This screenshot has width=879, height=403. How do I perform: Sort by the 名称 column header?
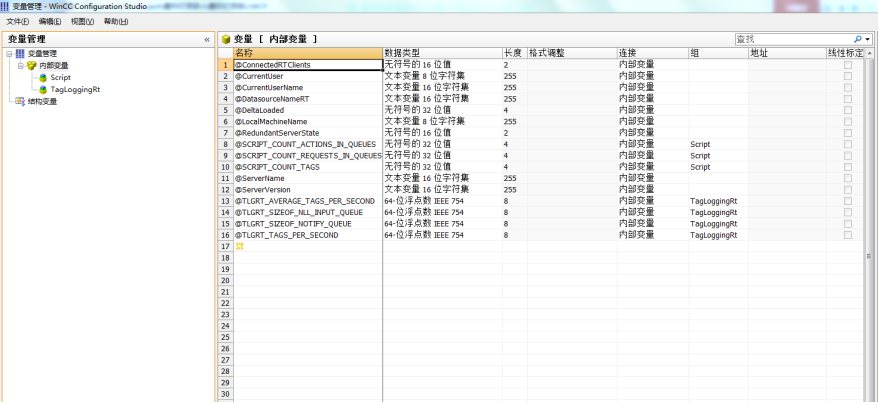click(308, 53)
